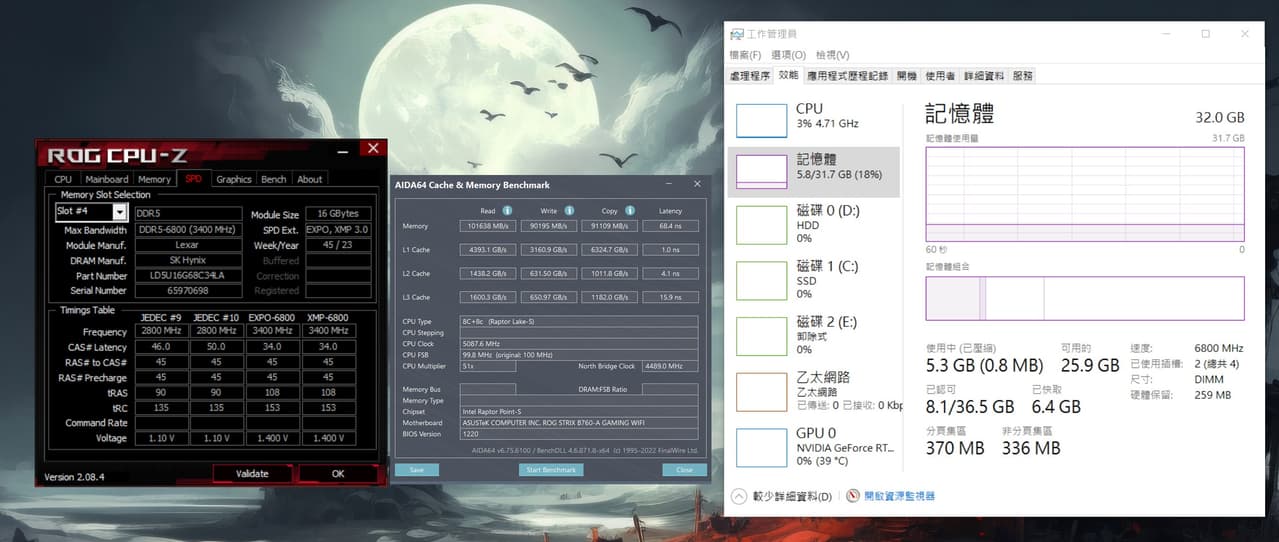Screen dimensions: 1279x542
Task: Click the Module Size 16 GBytes field
Action: coord(338,214)
